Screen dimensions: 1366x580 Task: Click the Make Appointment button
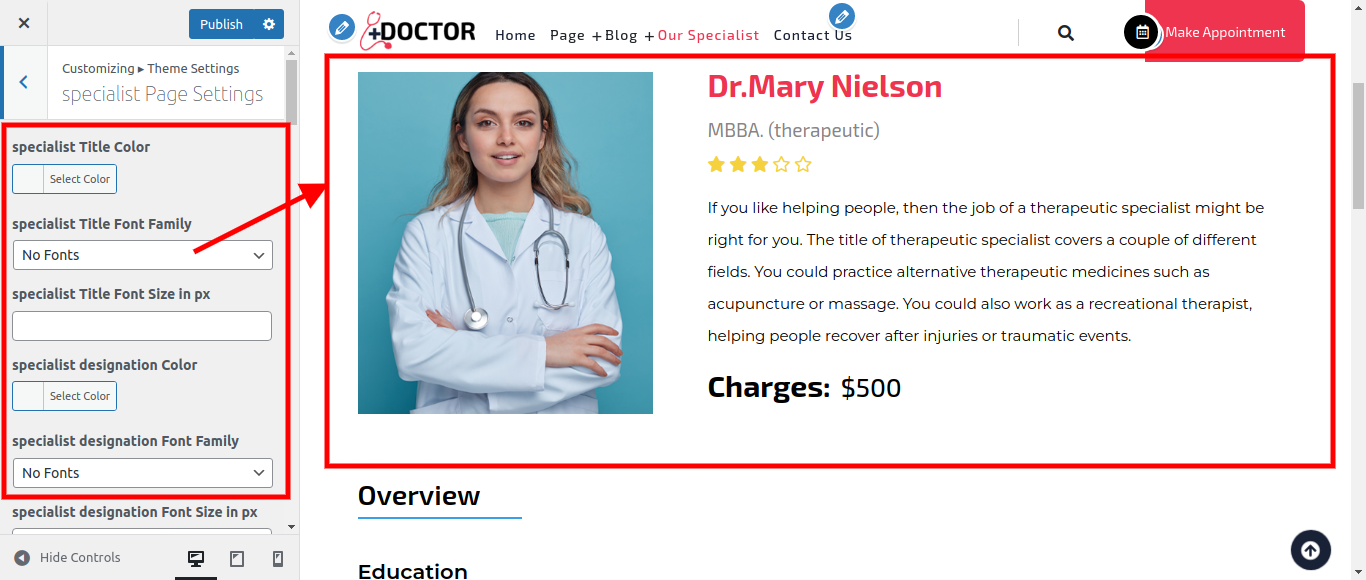(x=1225, y=32)
